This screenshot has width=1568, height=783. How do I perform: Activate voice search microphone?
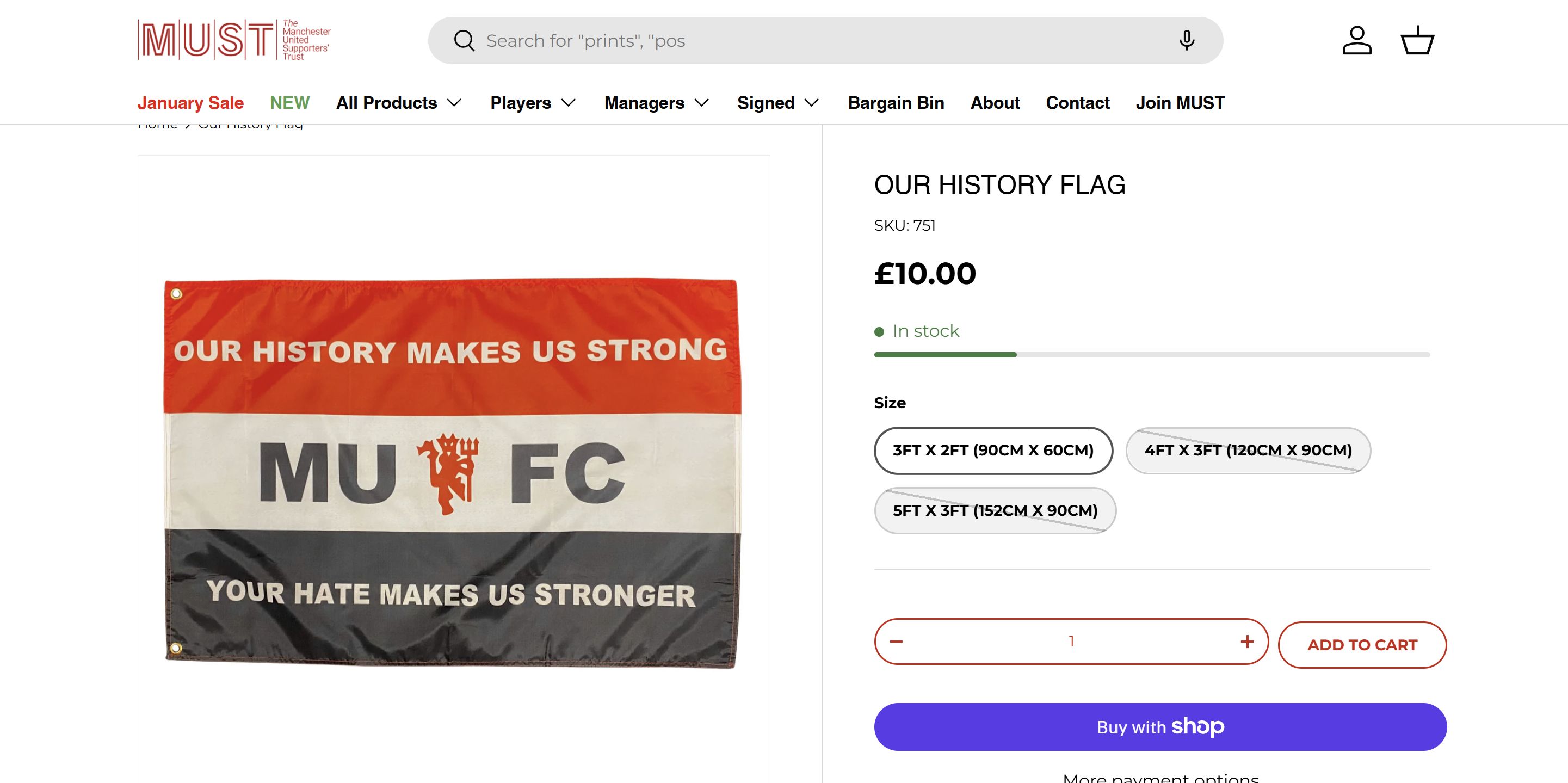point(1186,41)
